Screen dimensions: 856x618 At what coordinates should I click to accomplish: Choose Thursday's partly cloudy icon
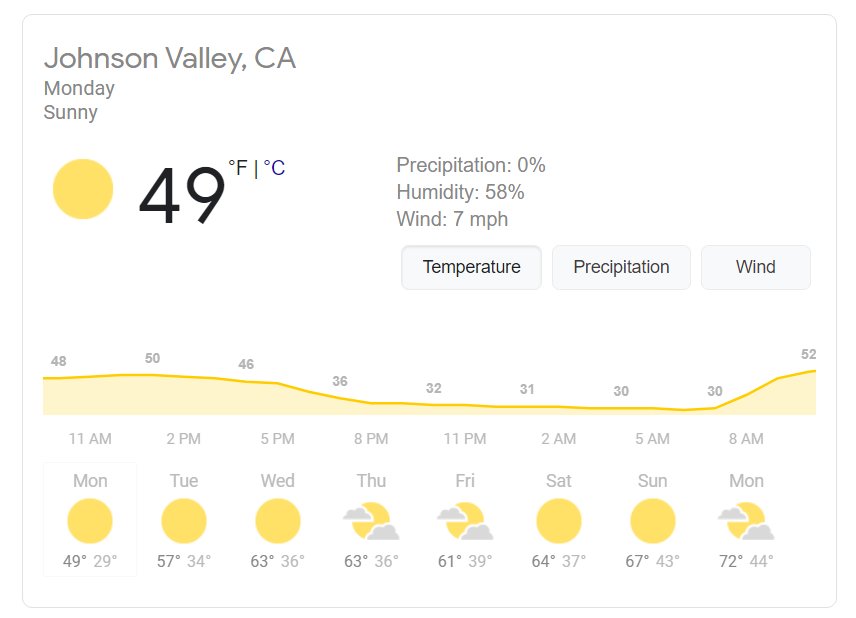(371, 521)
